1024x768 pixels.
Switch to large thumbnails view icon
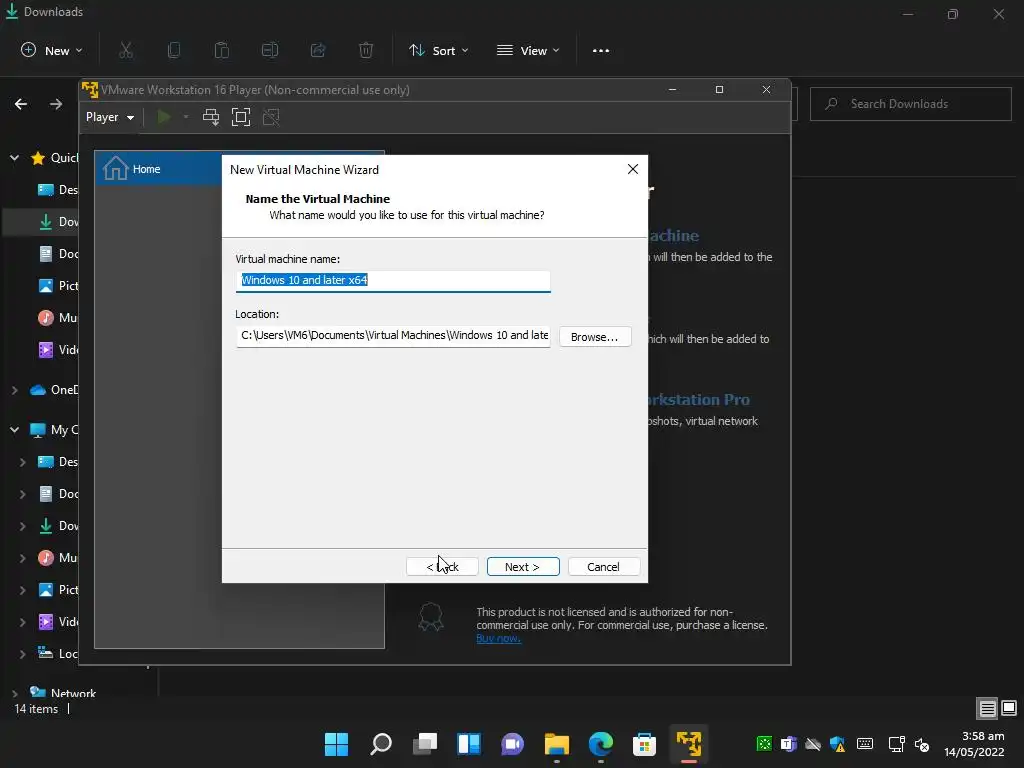tap(1009, 709)
